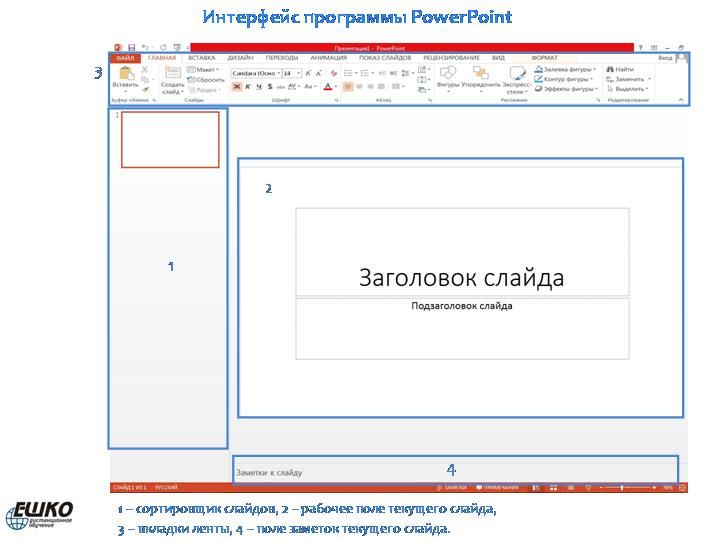
Task: Toggle Strikethrough abc formatting
Action: (281, 87)
